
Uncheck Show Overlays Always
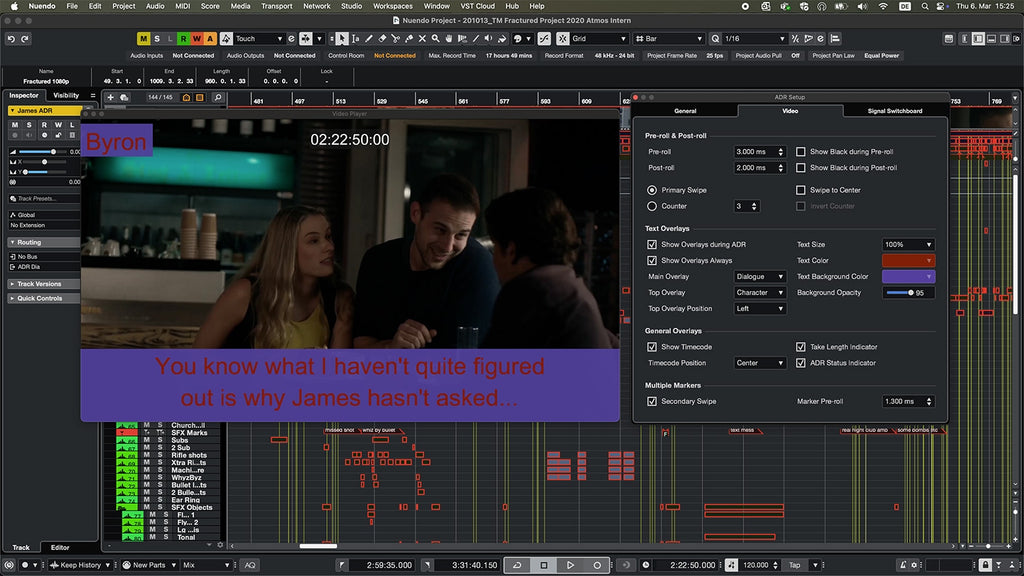(x=652, y=261)
